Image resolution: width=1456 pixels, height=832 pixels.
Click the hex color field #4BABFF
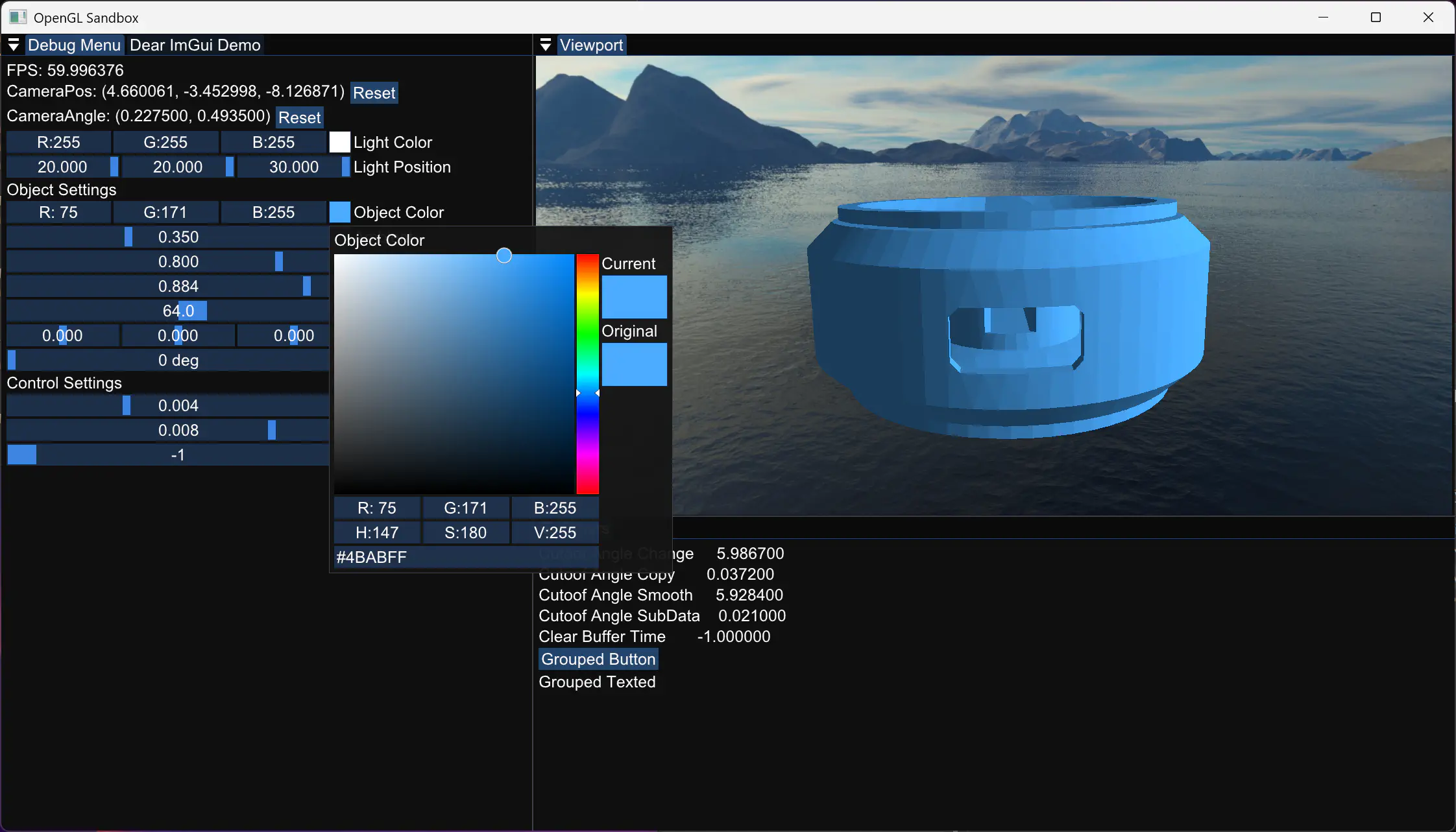click(465, 557)
